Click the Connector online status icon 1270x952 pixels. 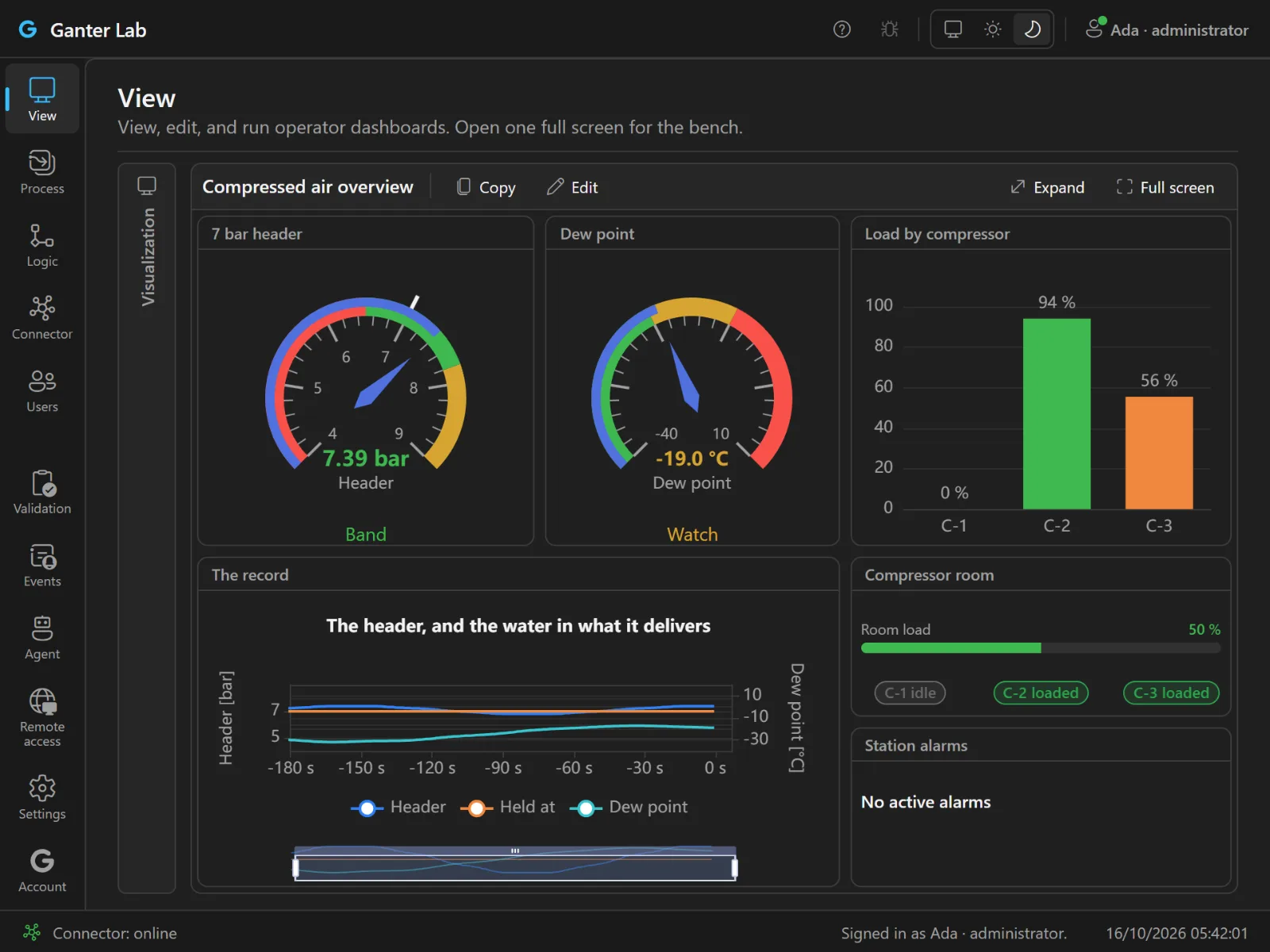pyautogui.click(x=32, y=932)
